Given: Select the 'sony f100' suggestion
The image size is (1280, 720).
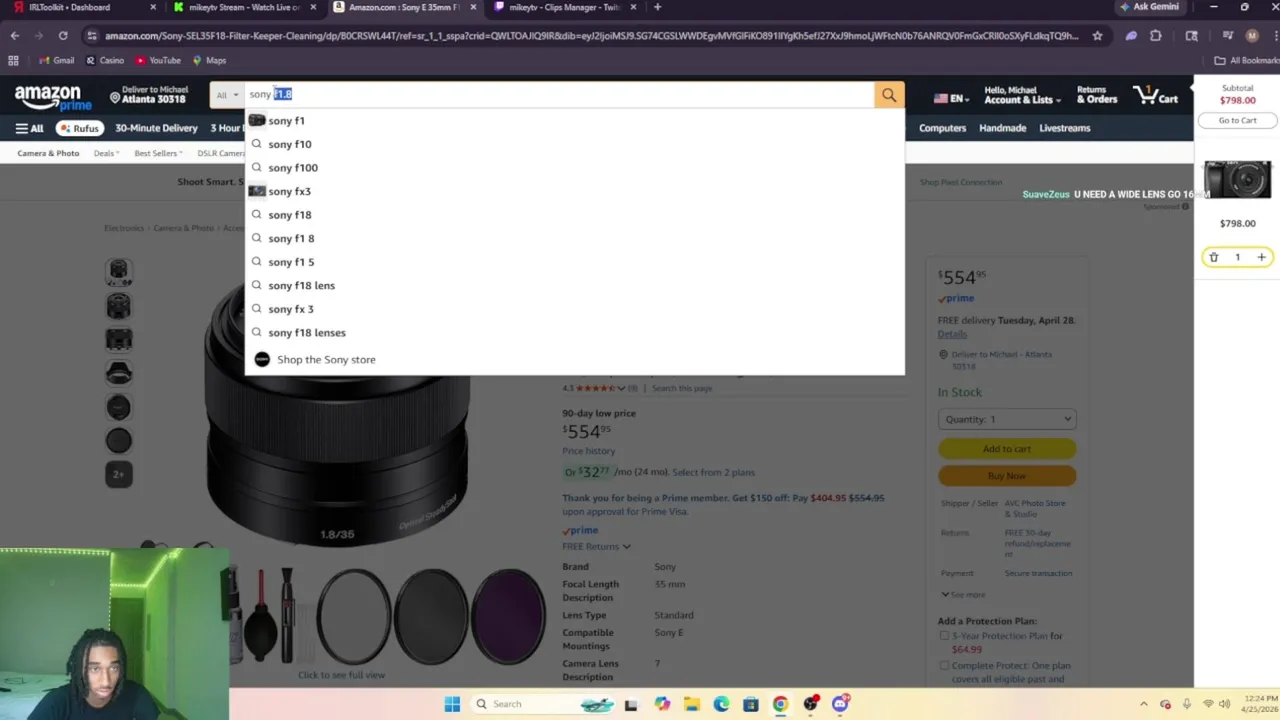Looking at the screenshot, I should pyautogui.click(x=574, y=168).
